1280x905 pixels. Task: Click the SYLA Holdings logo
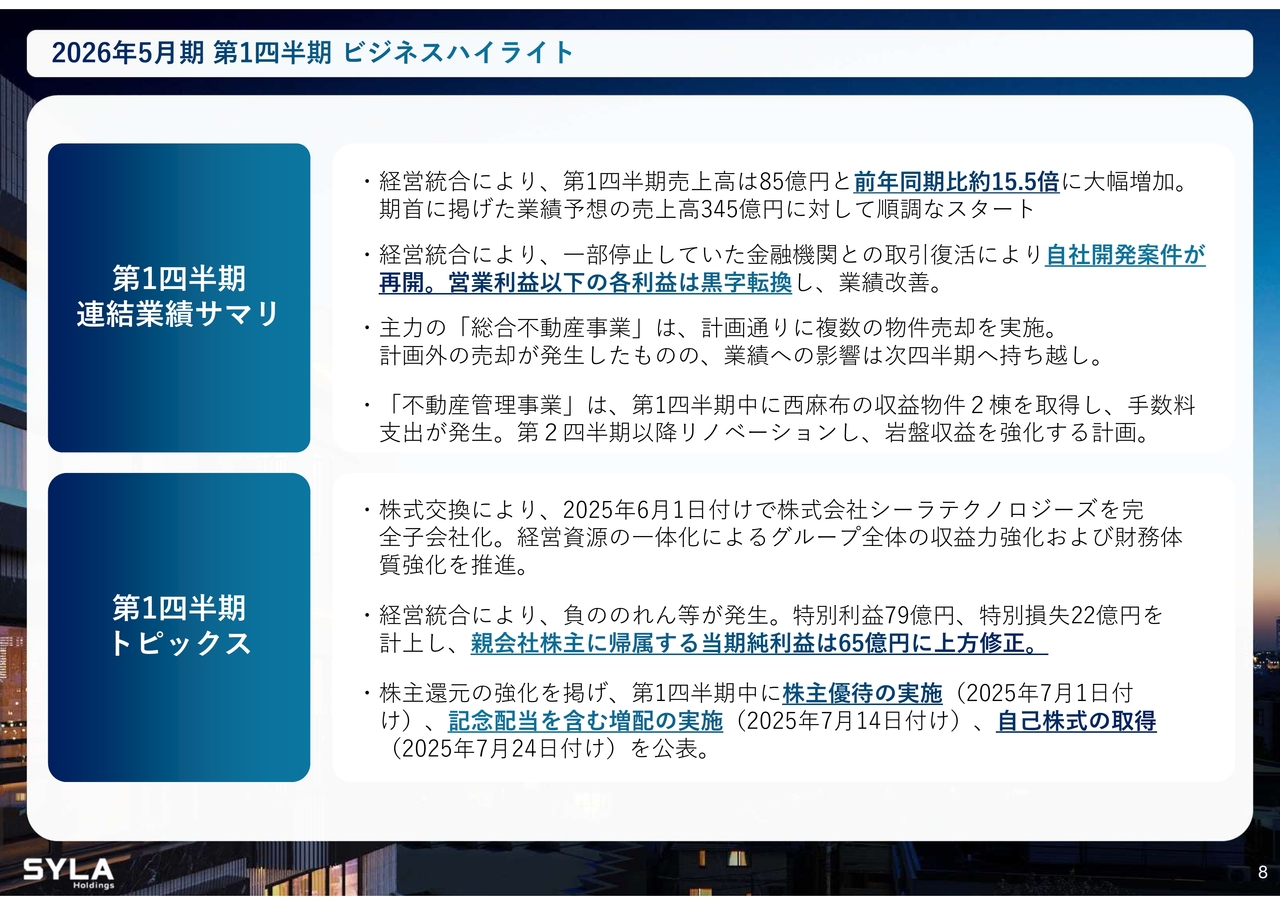69,871
